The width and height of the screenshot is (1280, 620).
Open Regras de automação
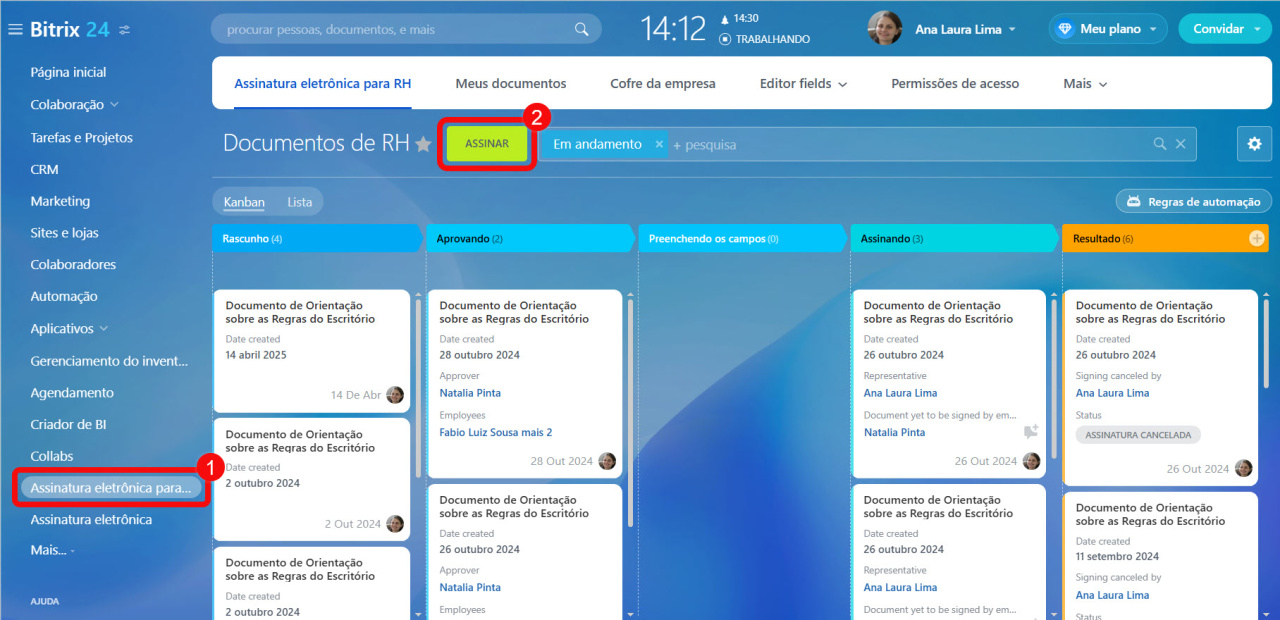1193,202
